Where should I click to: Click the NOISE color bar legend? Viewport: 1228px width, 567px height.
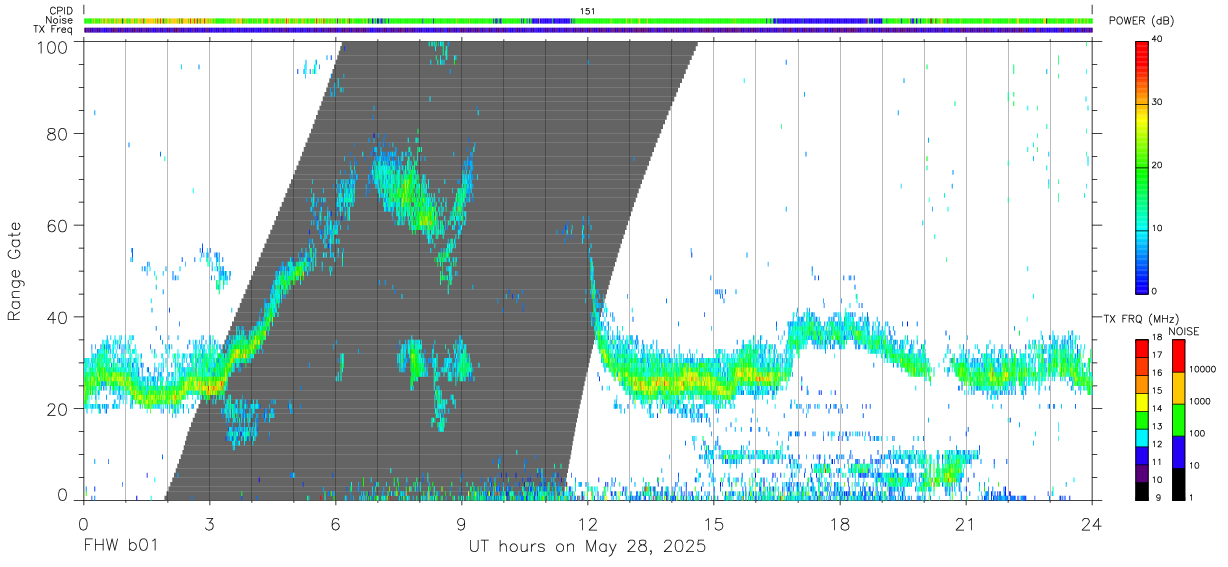pos(1179,419)
